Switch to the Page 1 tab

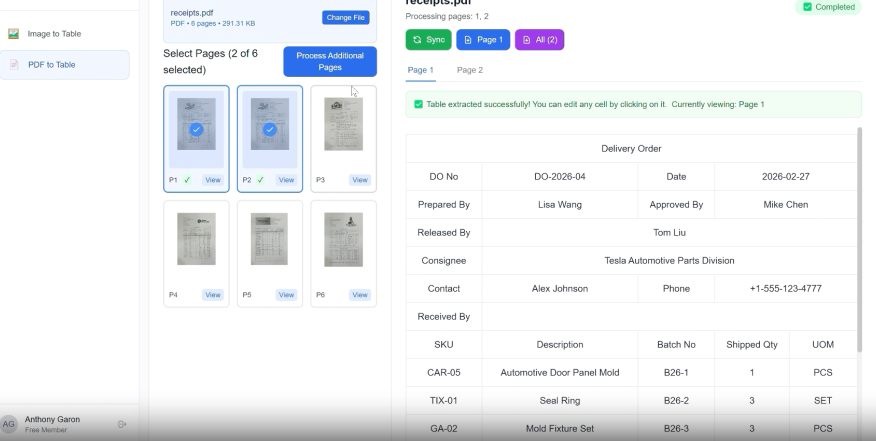click(420, 70)
